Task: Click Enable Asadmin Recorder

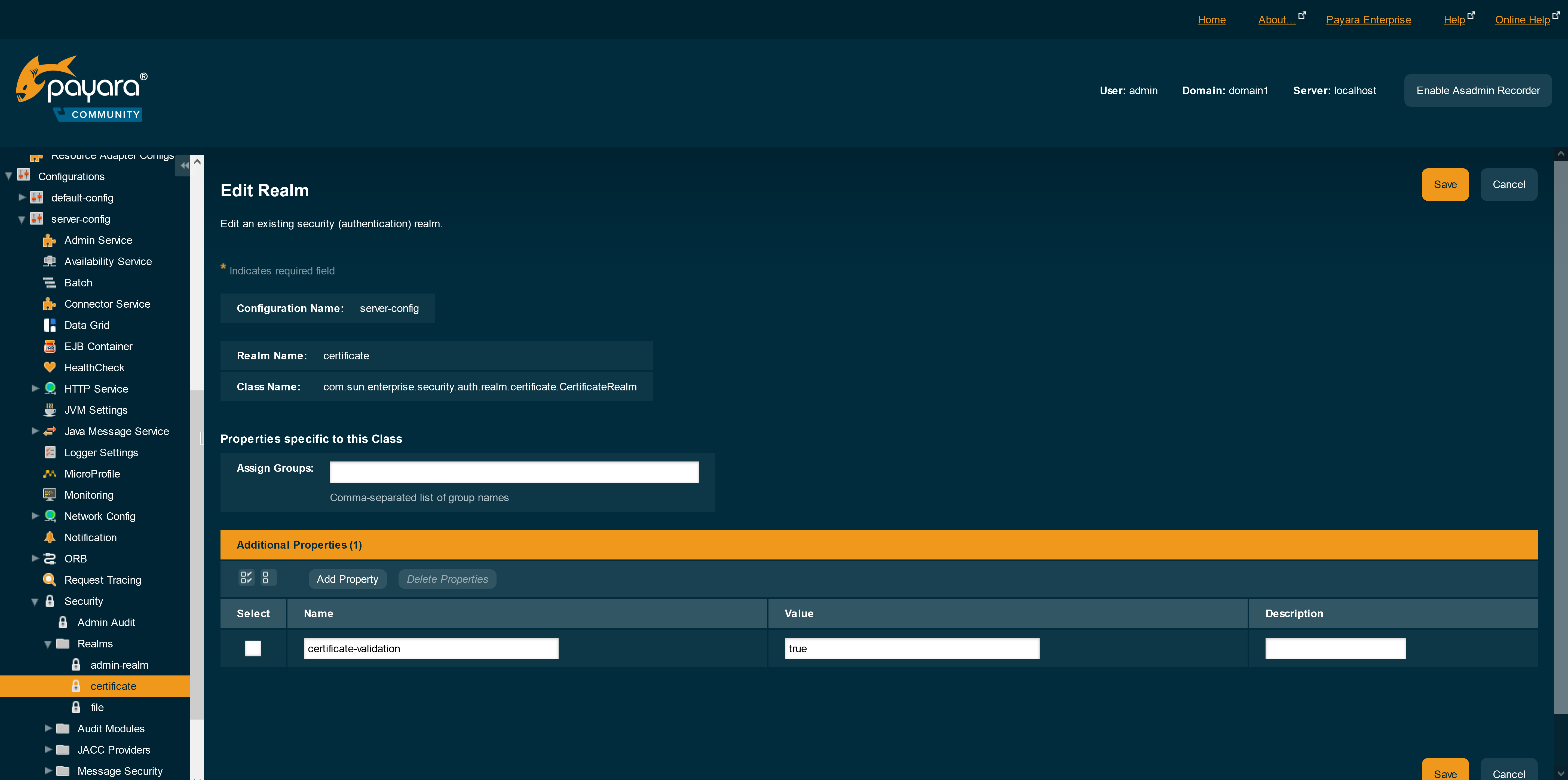Action: (1477, 90)
